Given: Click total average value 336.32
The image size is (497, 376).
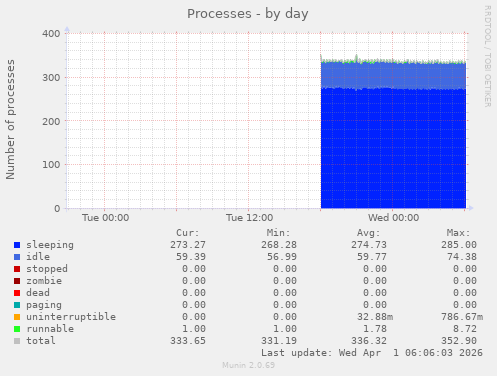Looking at the screenshot, I should [369, 341].
